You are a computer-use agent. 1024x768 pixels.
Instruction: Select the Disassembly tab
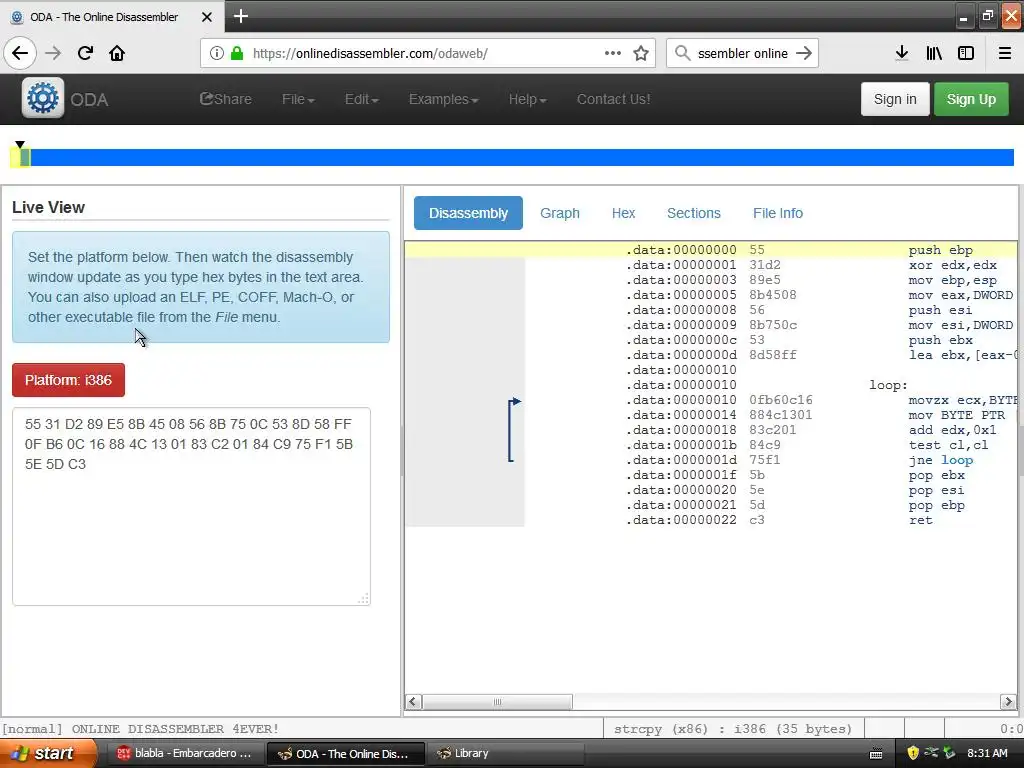pos(468,213)
